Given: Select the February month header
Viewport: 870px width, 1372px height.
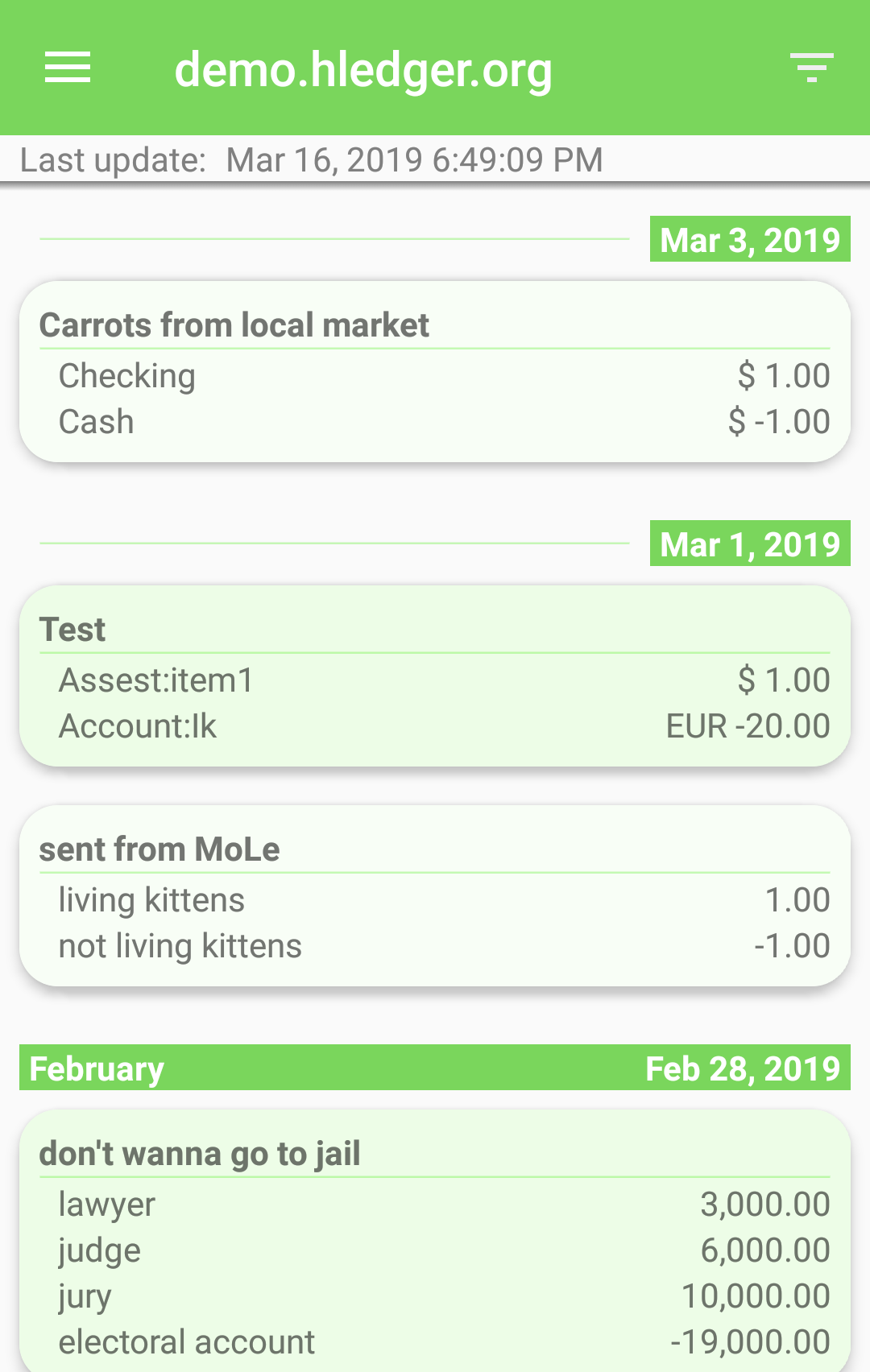Looking at the screenshot, I should point(97,1068).
